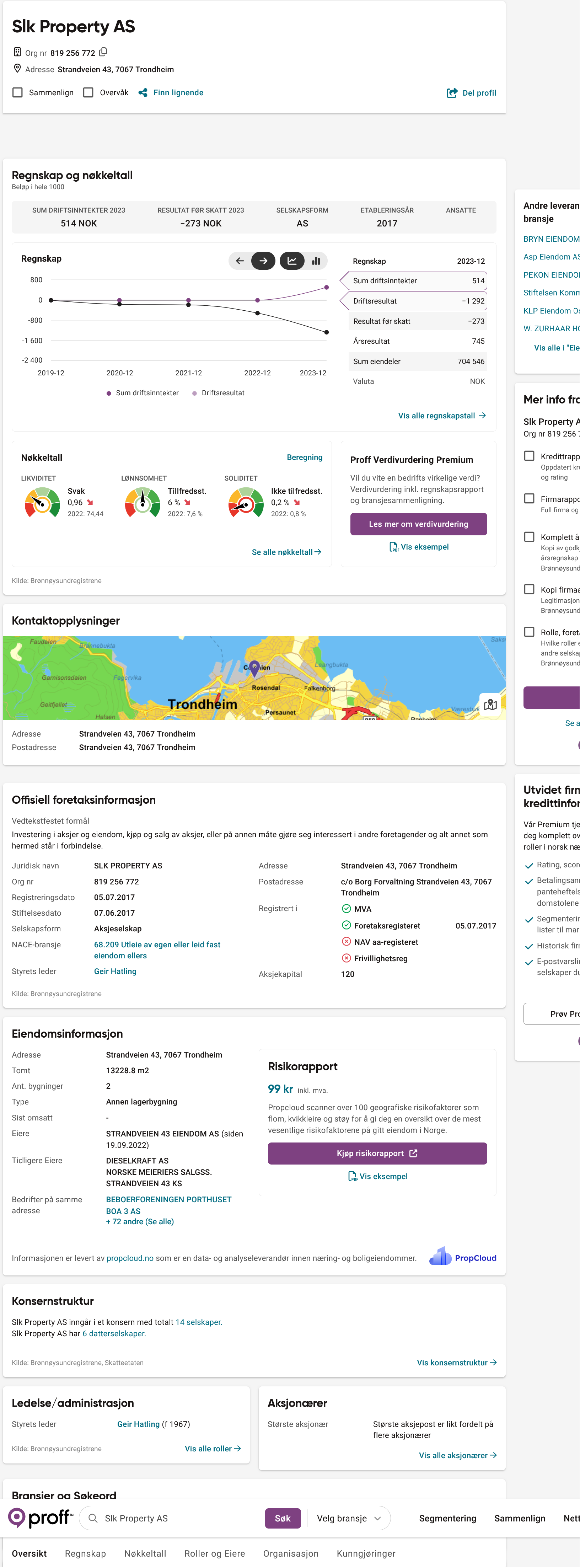Switch chart to line graph view
This screenshot has height=1568, width=580.
[x=292, y=261]
